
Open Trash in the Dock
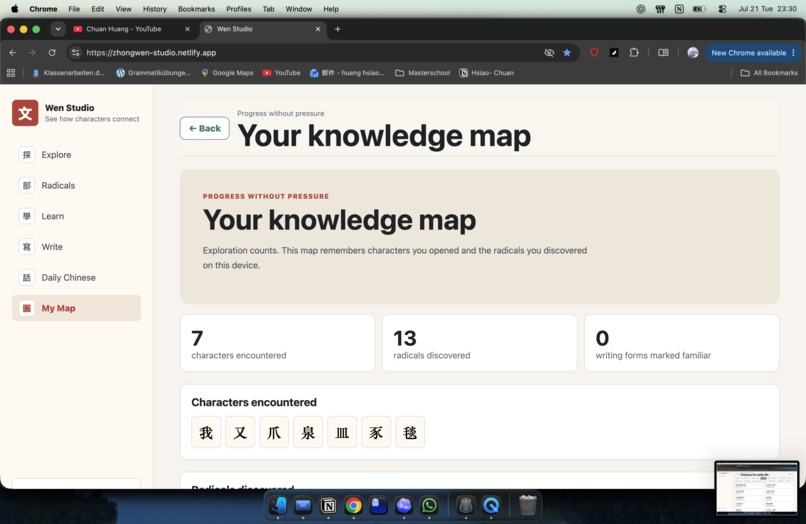pyautogui.click(x=527, y=506)
